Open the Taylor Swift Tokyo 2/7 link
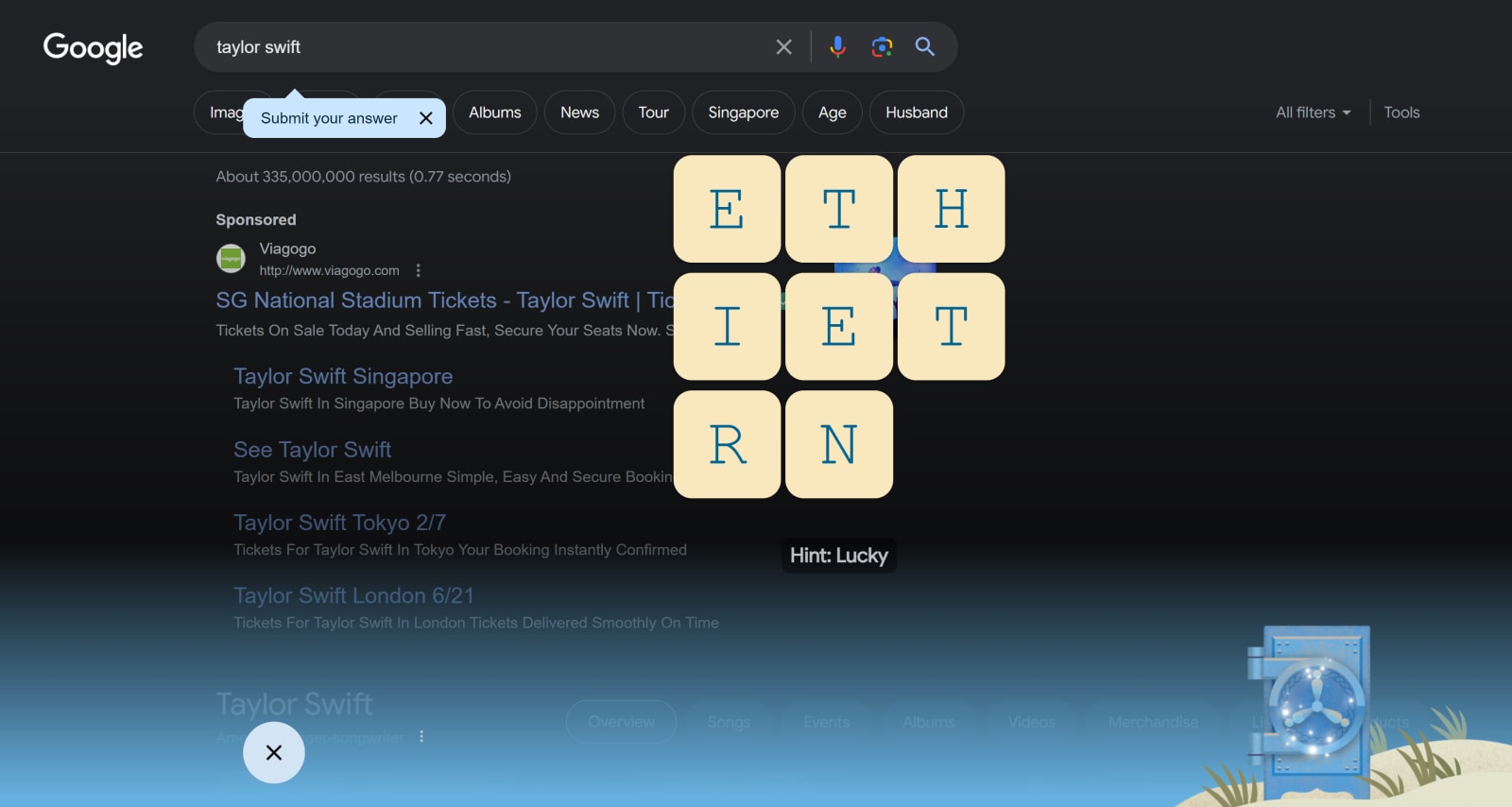Image resolution: width=1512 pixels, height=807 pixels. [x=339, y=523]
